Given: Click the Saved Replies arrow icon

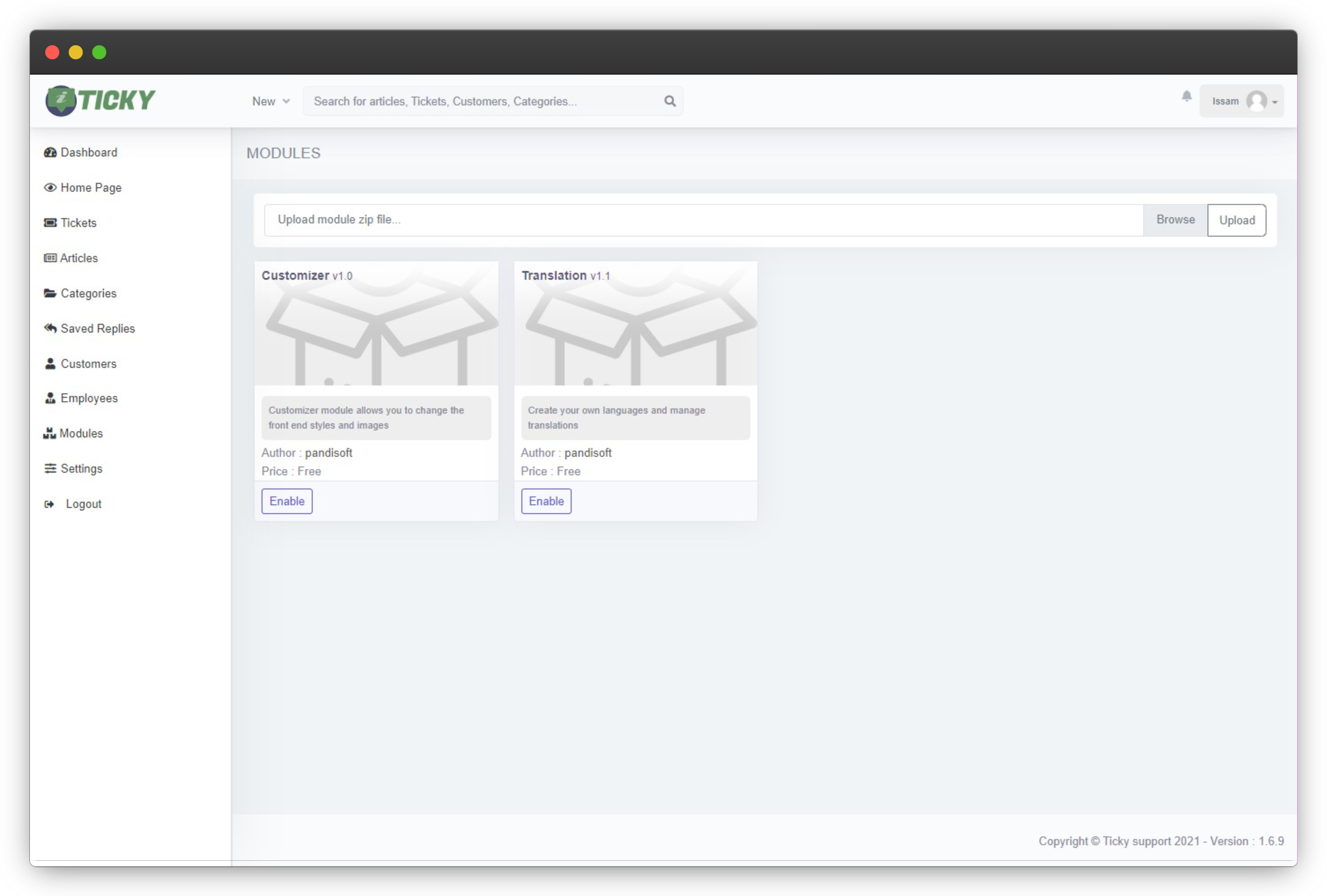Looking at the screenshot, I should 50,328.
